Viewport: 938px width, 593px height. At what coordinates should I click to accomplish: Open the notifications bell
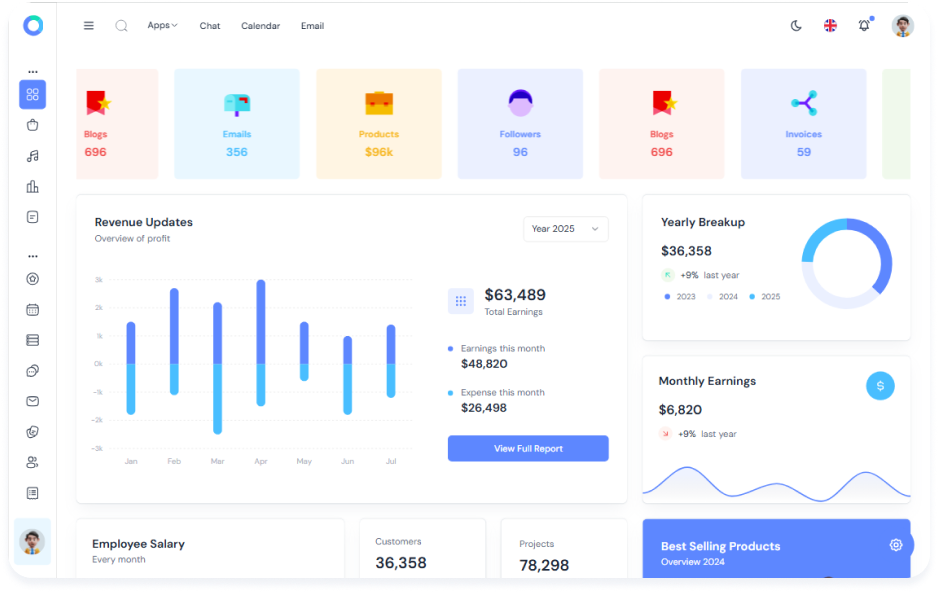(864, 26)
